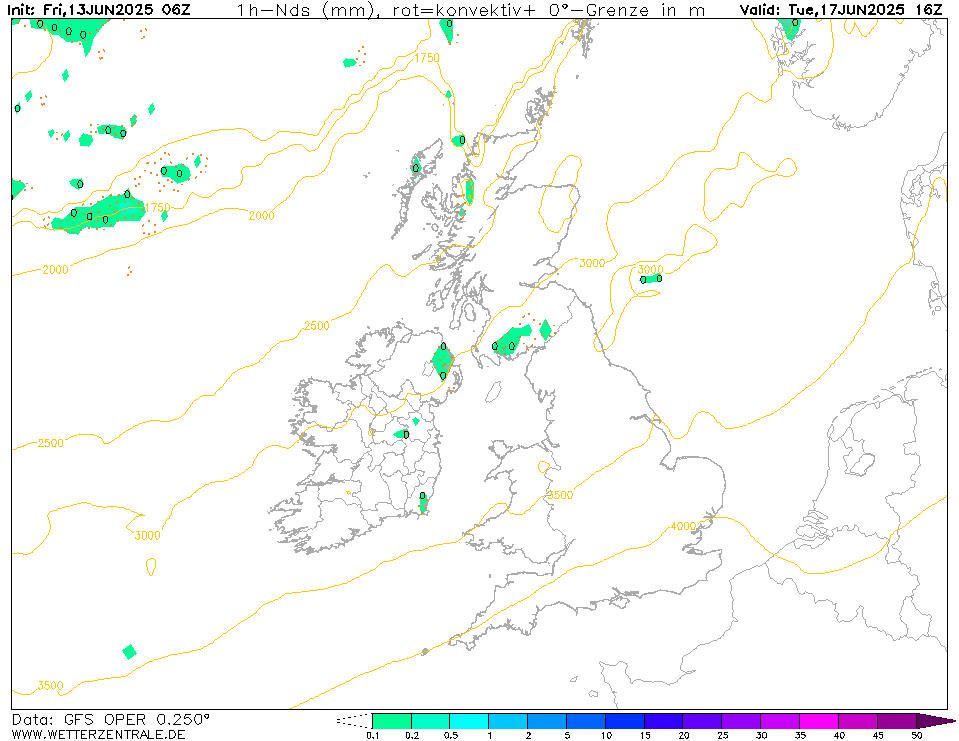Pick the 45–50 mm legend swatch

[x=897, y=721]
